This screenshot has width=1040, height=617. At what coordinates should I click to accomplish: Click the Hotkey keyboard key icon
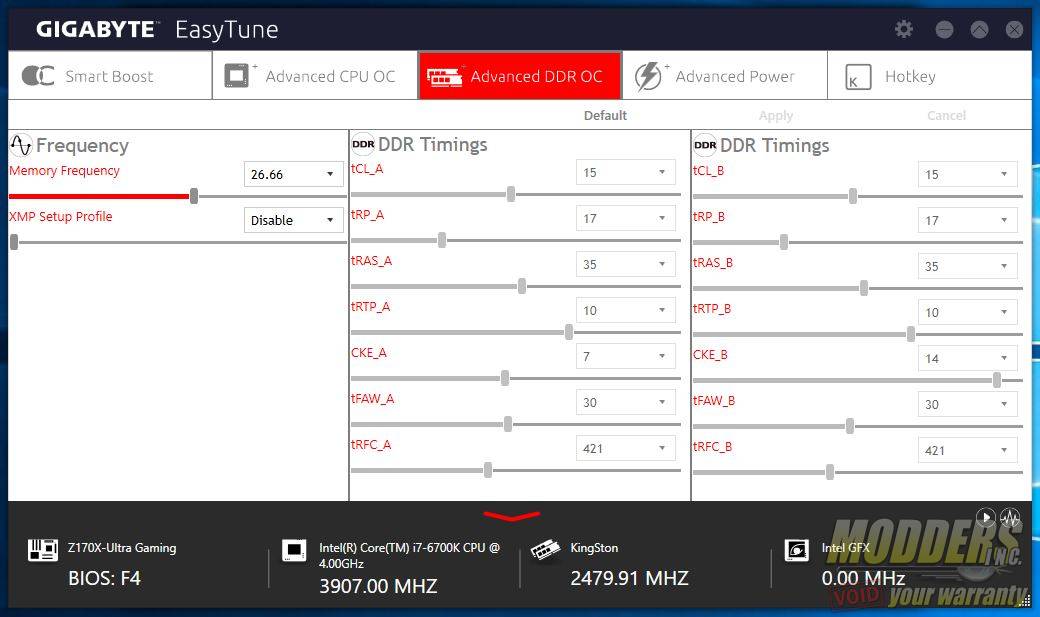(x=858, y=77)
